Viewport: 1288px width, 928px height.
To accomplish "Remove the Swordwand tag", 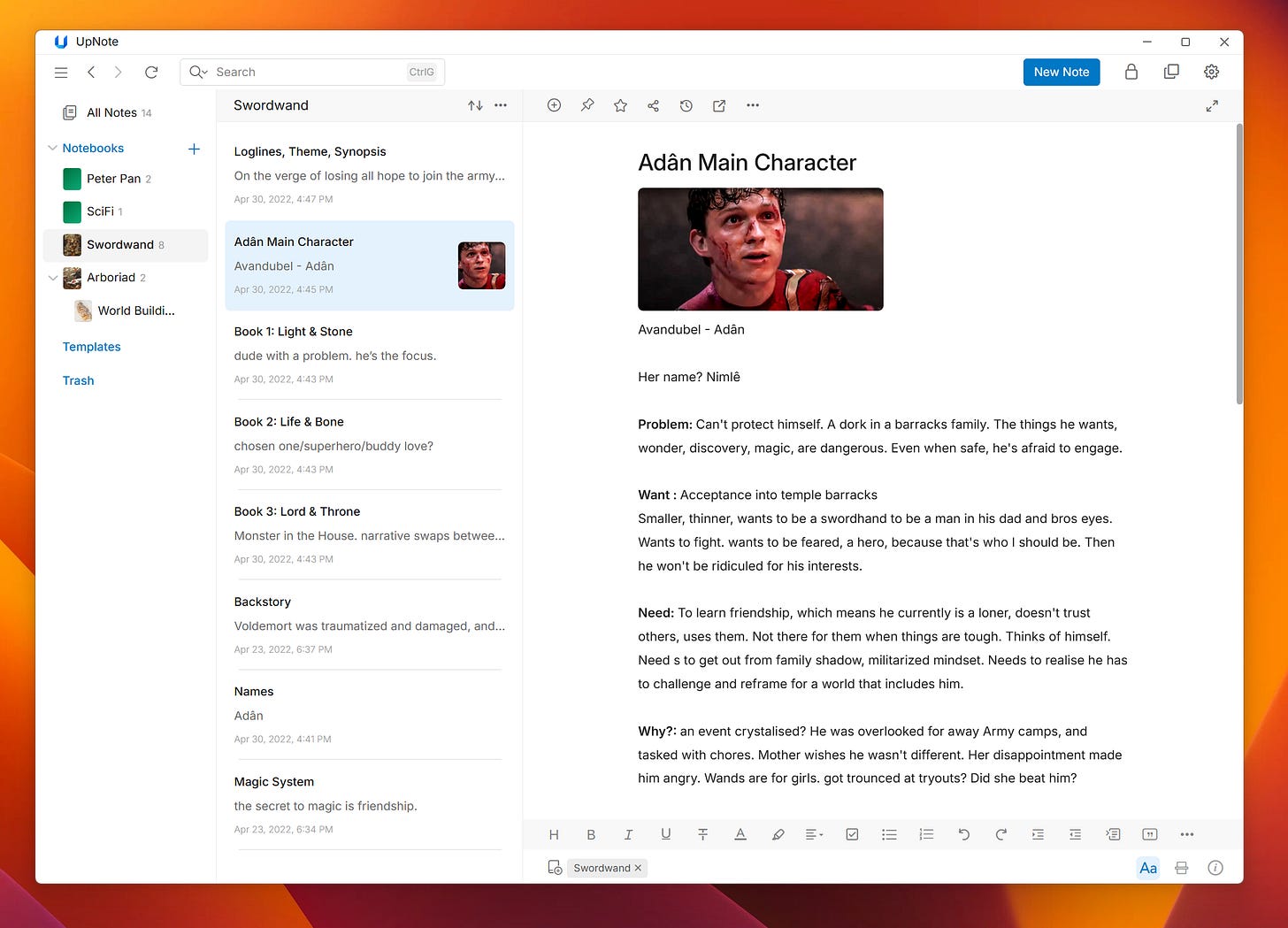I will pos(638,868).
